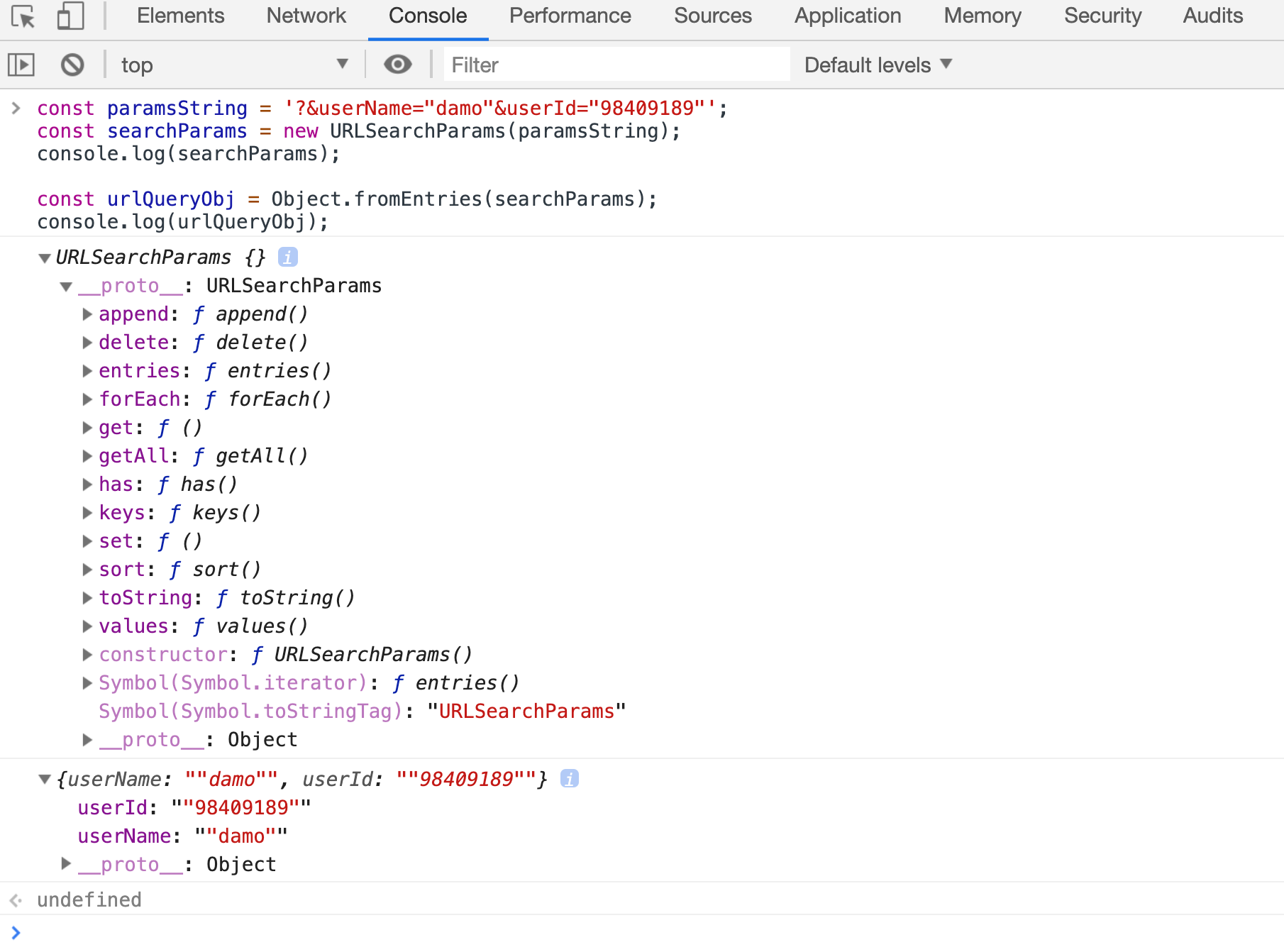Focus the Filter input field

(616, 65)
